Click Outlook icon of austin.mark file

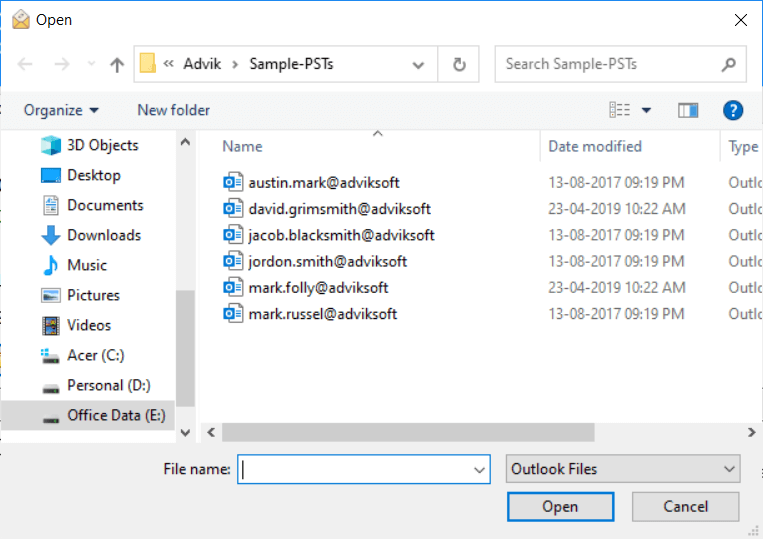click(x=233, y=182)
